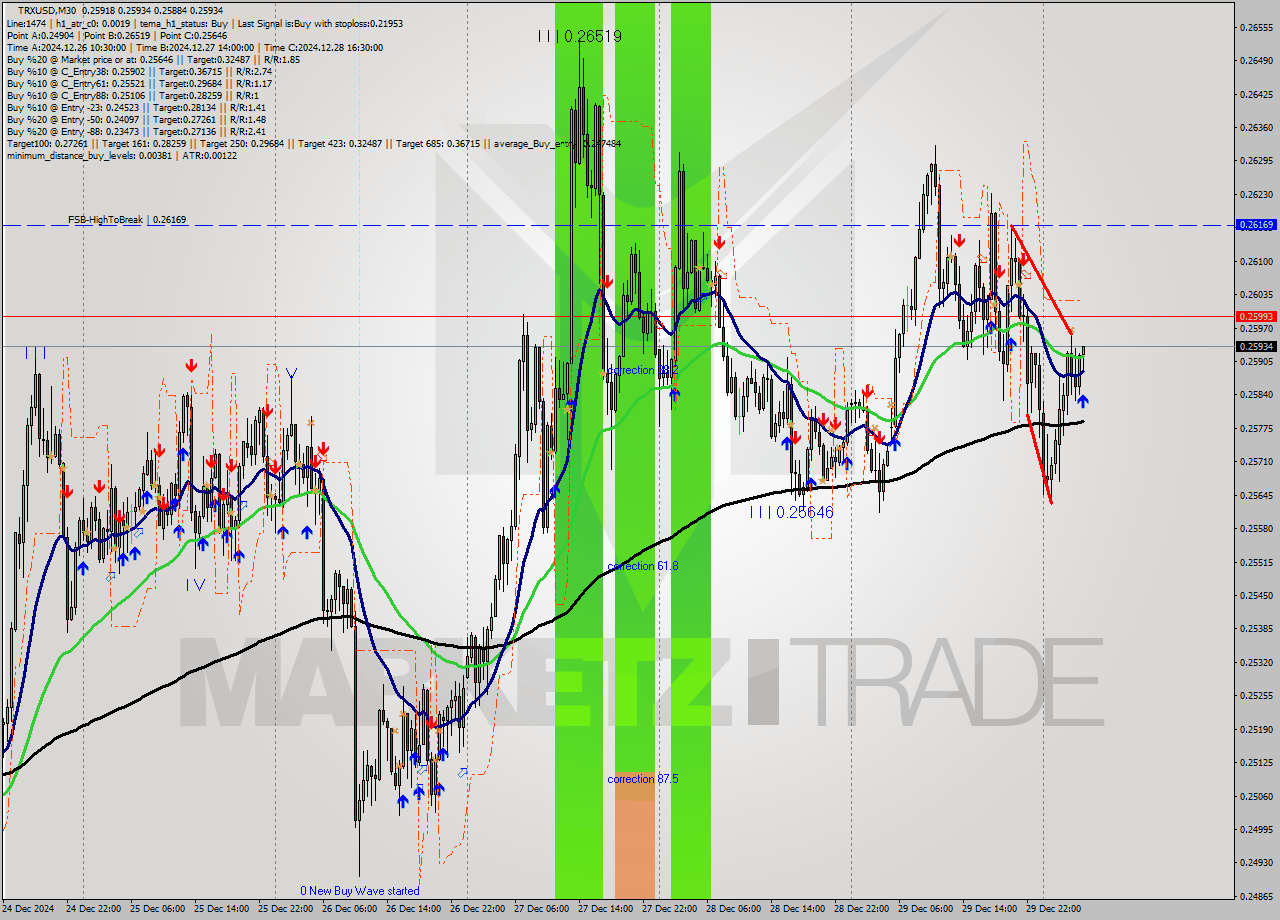Click the 'Buy %20 @ Entry -50: 0.24097' line
1280x920 pixels.
(x=136, y=119)
